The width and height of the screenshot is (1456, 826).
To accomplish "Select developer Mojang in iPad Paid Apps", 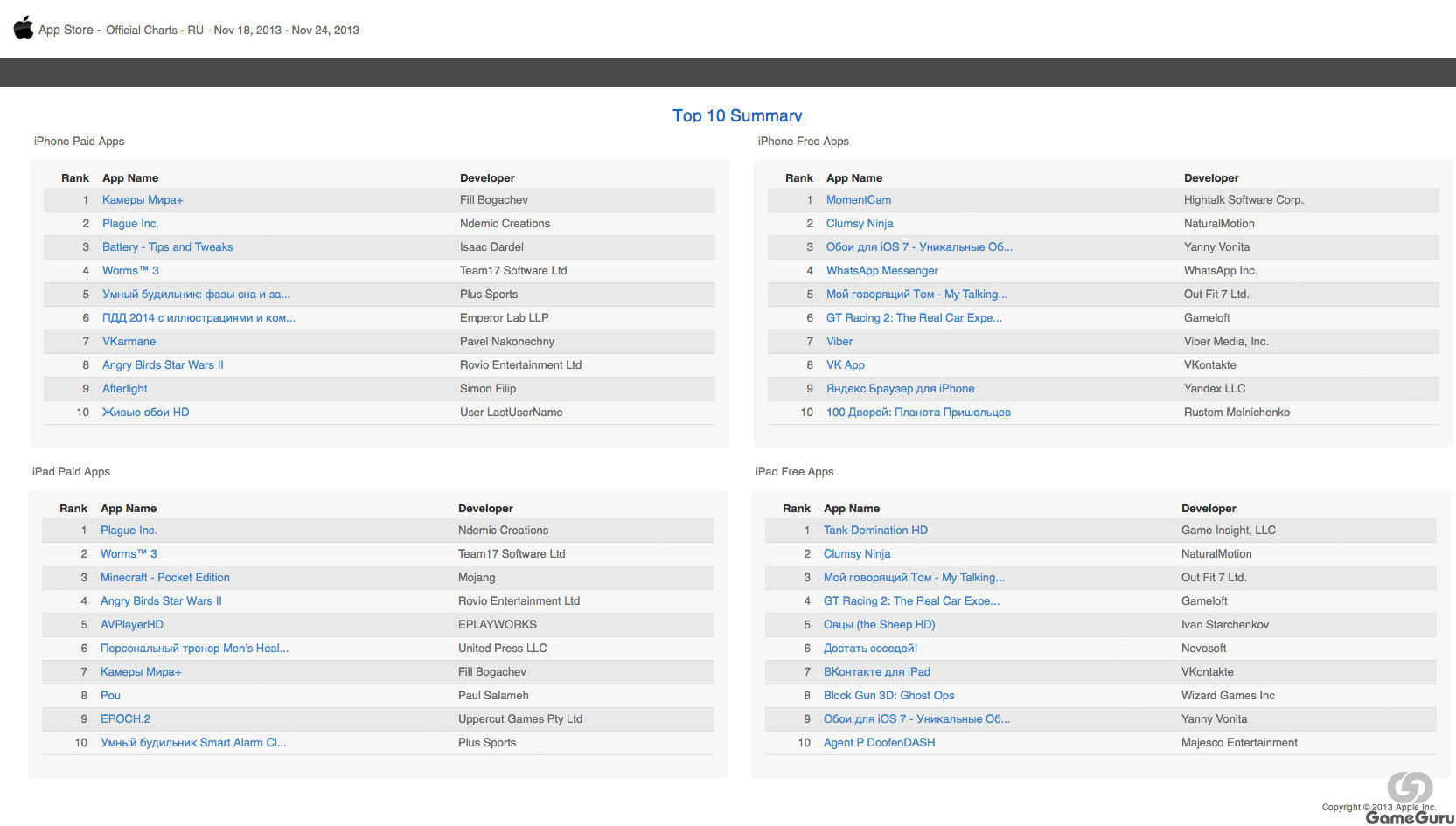I will point(477,578).
